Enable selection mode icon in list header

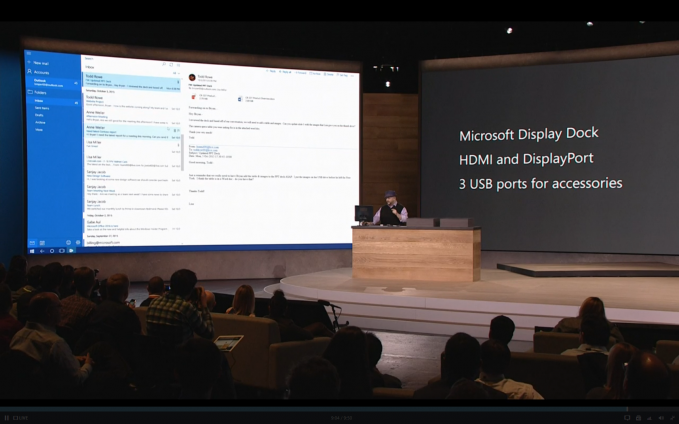pyautogui.click(x=178, y=65)
